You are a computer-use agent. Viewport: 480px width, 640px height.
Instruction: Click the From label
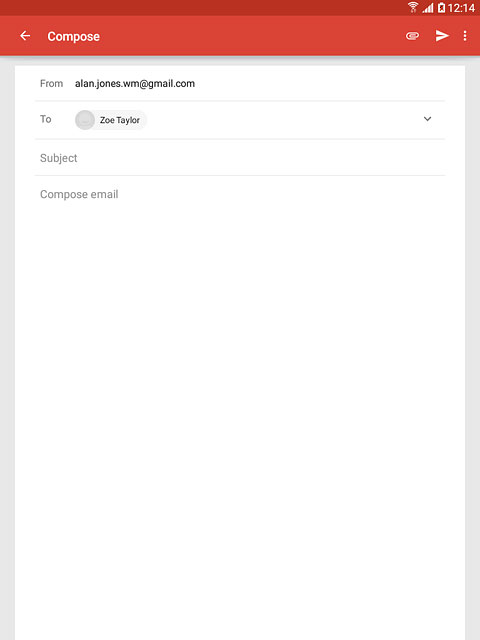click(x=51, y=84)
